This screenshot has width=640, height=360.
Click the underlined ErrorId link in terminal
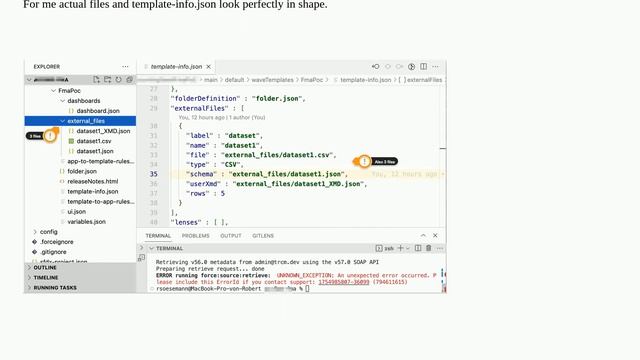344,282
